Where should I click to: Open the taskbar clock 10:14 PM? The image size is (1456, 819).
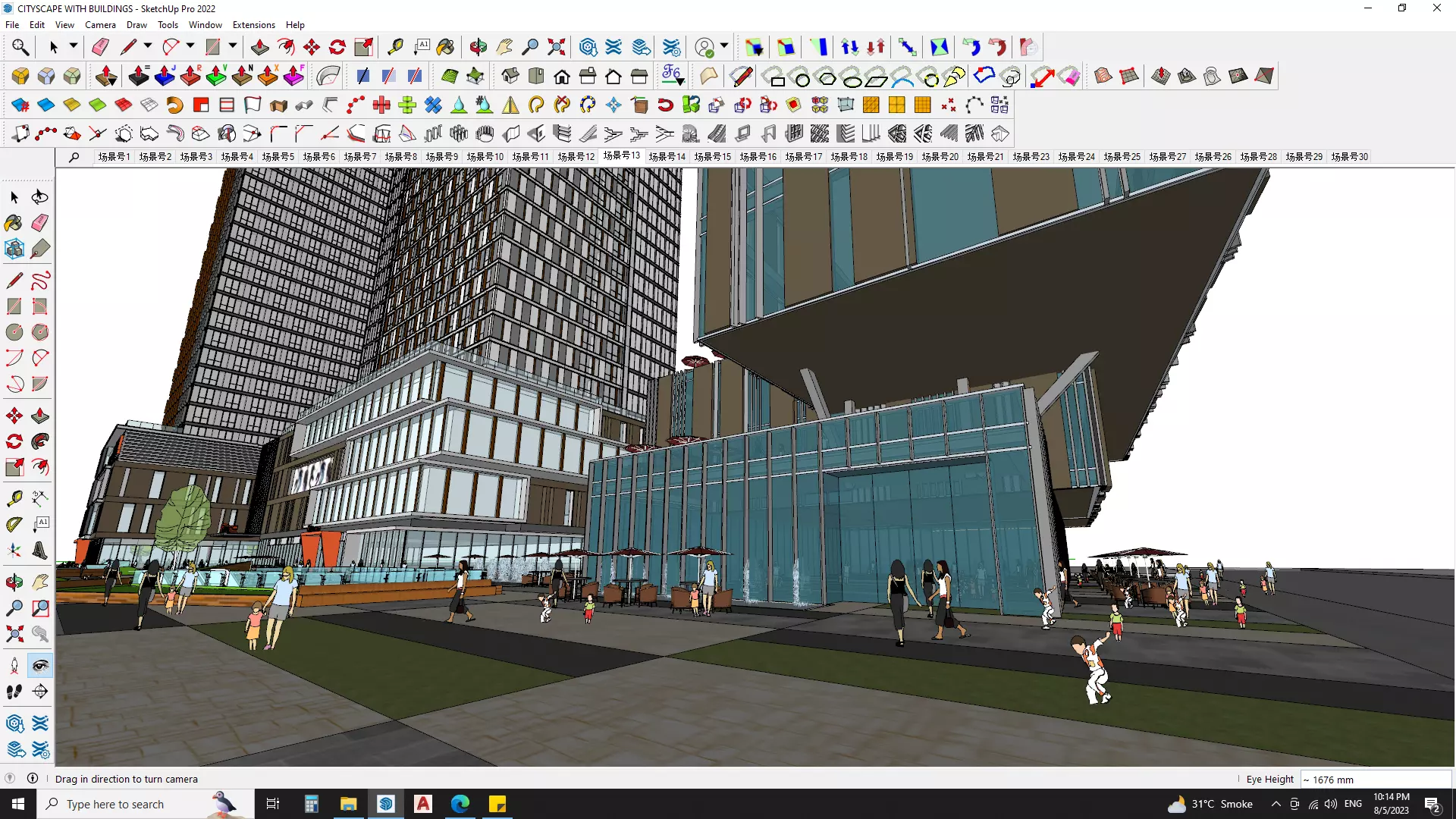1391,804
